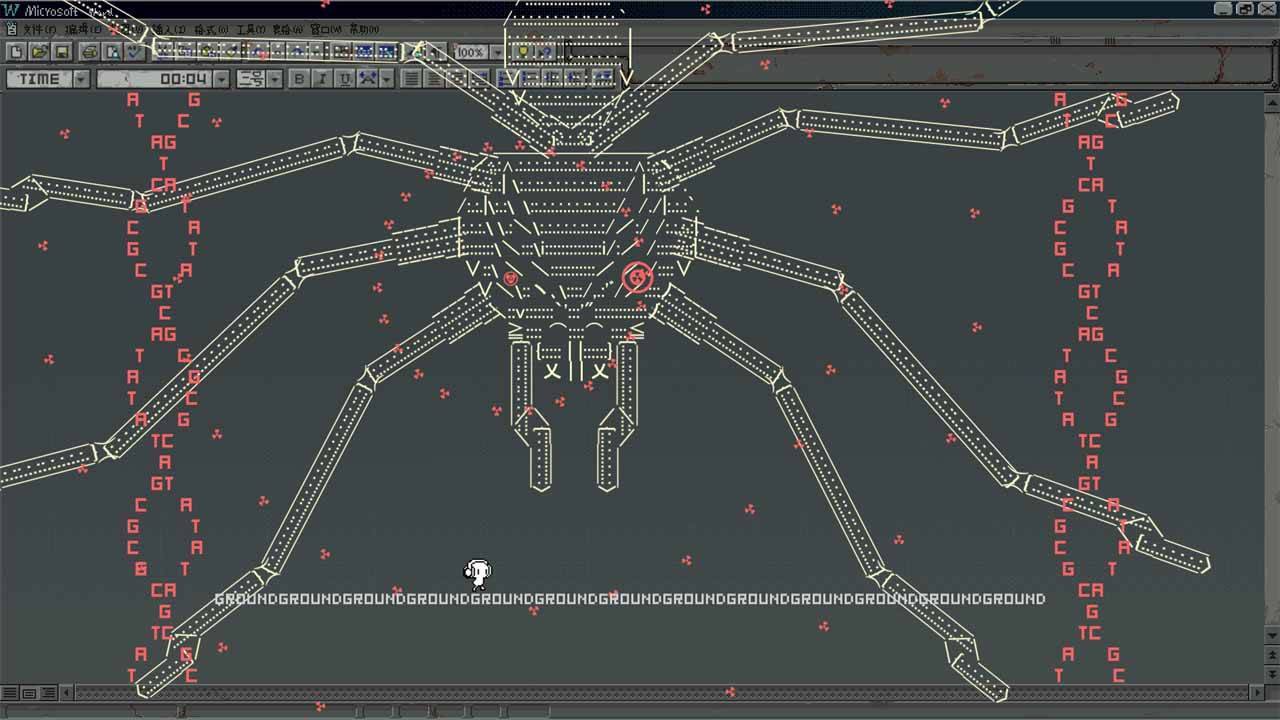Open the 帮助(H) help menu
This screenshot has height=720, width=1280.
(x=363, y=29)
